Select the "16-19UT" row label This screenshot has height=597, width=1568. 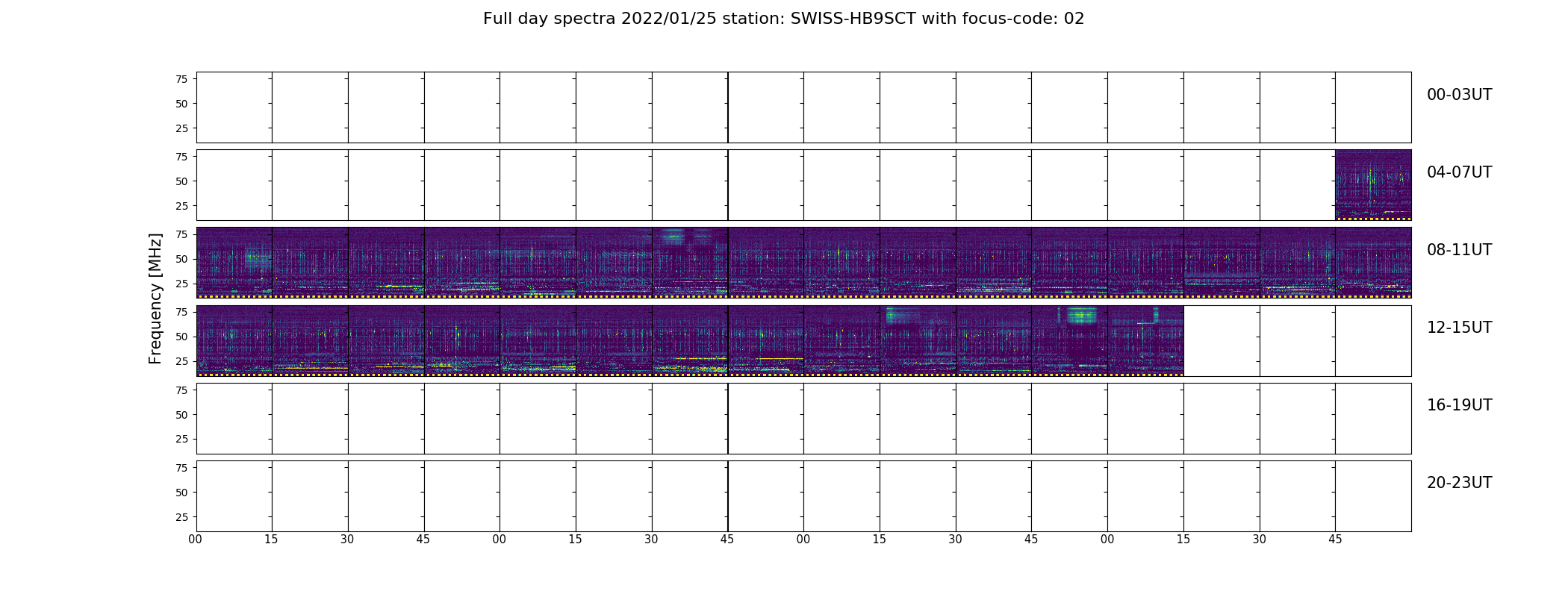(x=1459, y=405)
